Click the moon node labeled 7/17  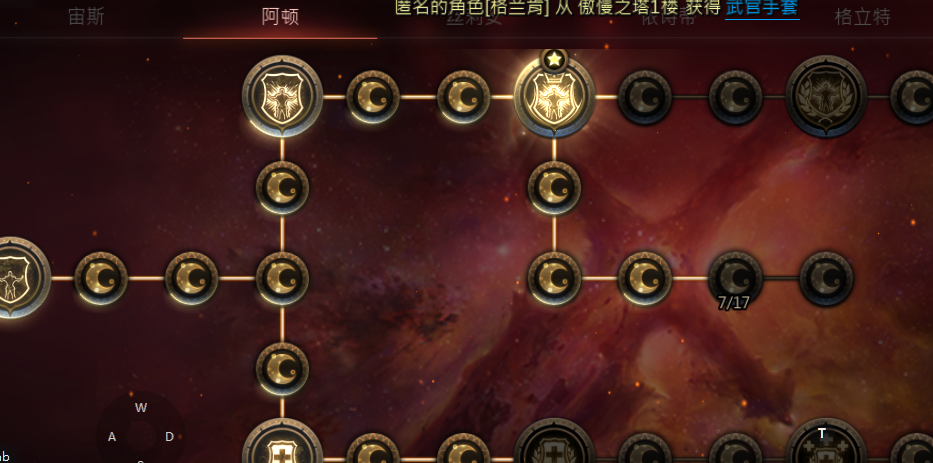(x=735, y=278)
